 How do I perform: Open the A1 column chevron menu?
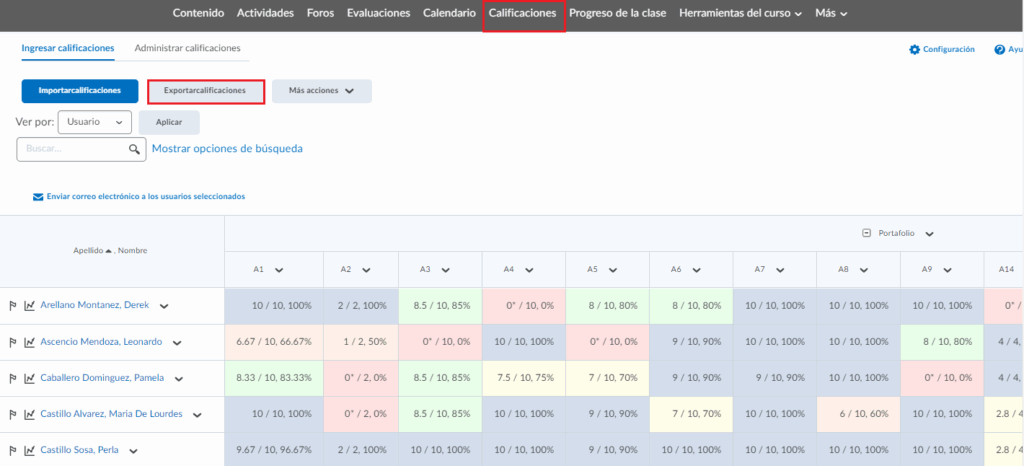(x=278, y=270)
